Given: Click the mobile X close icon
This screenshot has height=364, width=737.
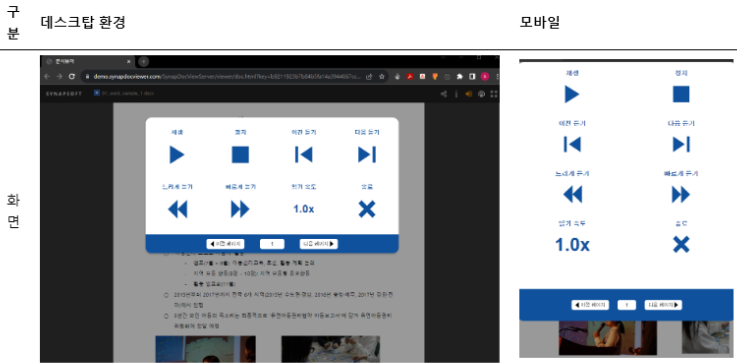Looking at the screenshot, I should (681, 245).
